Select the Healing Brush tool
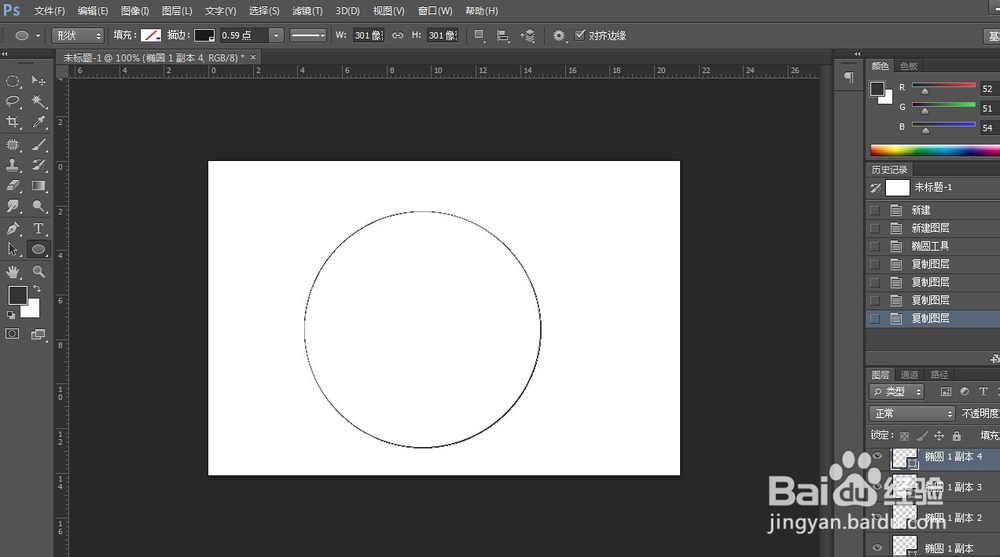1000x557 pixels. click(13, 145)
